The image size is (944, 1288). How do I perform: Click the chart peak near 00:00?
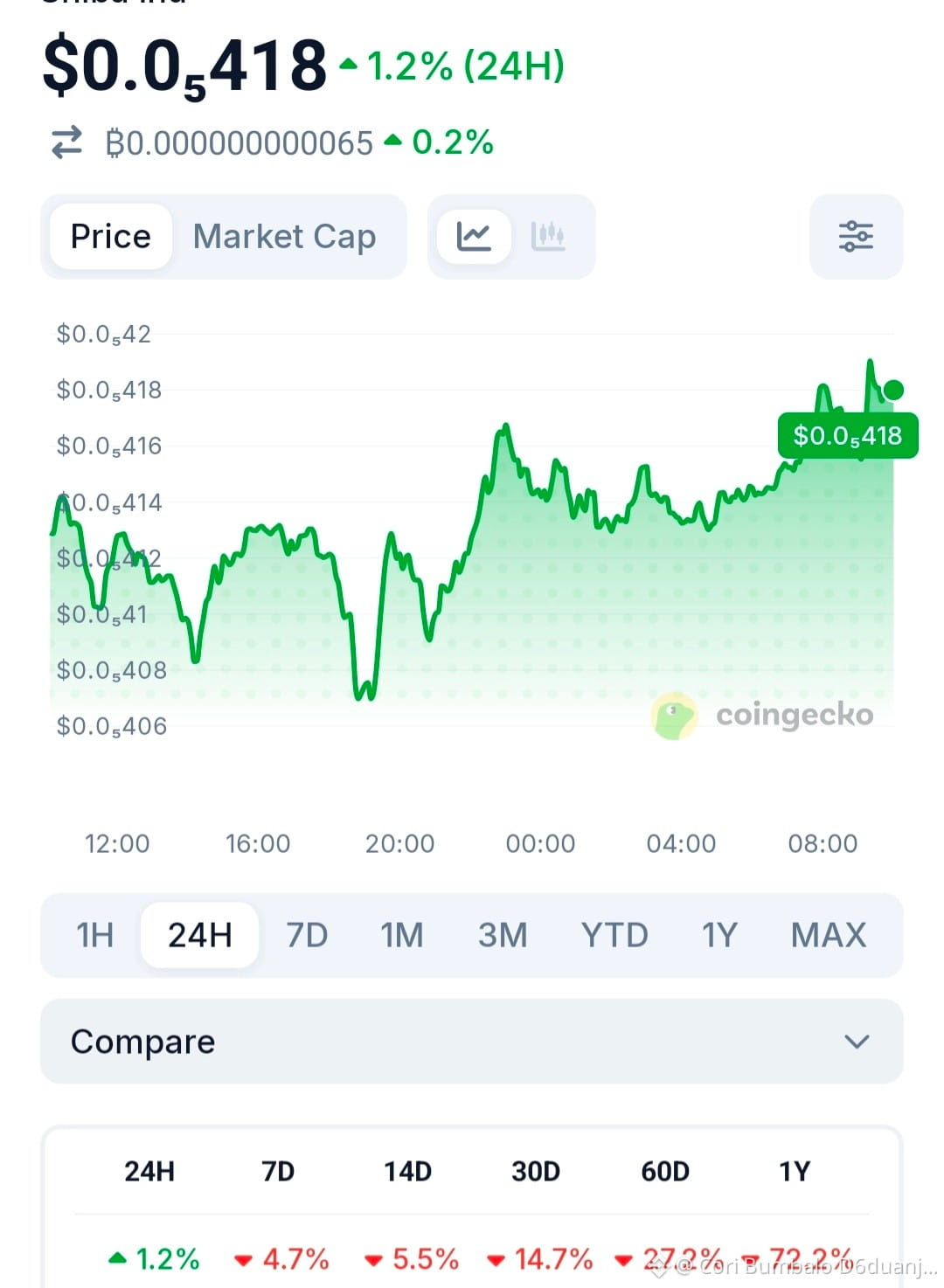pyautogui.click(x=504, y=428)
